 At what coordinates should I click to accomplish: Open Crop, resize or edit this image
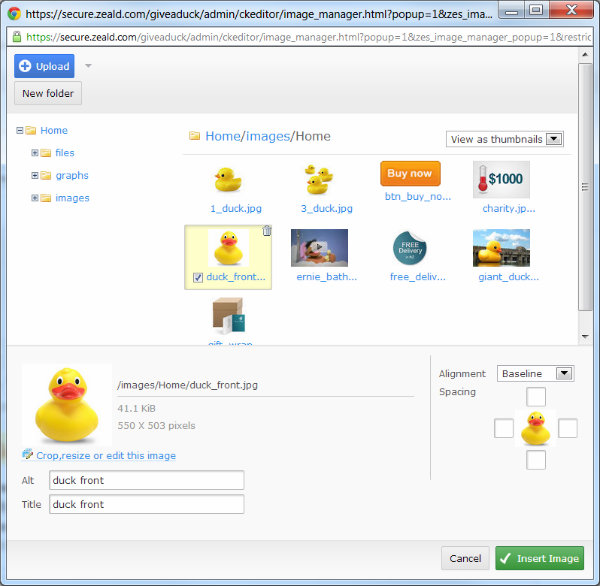pos(106,455)
